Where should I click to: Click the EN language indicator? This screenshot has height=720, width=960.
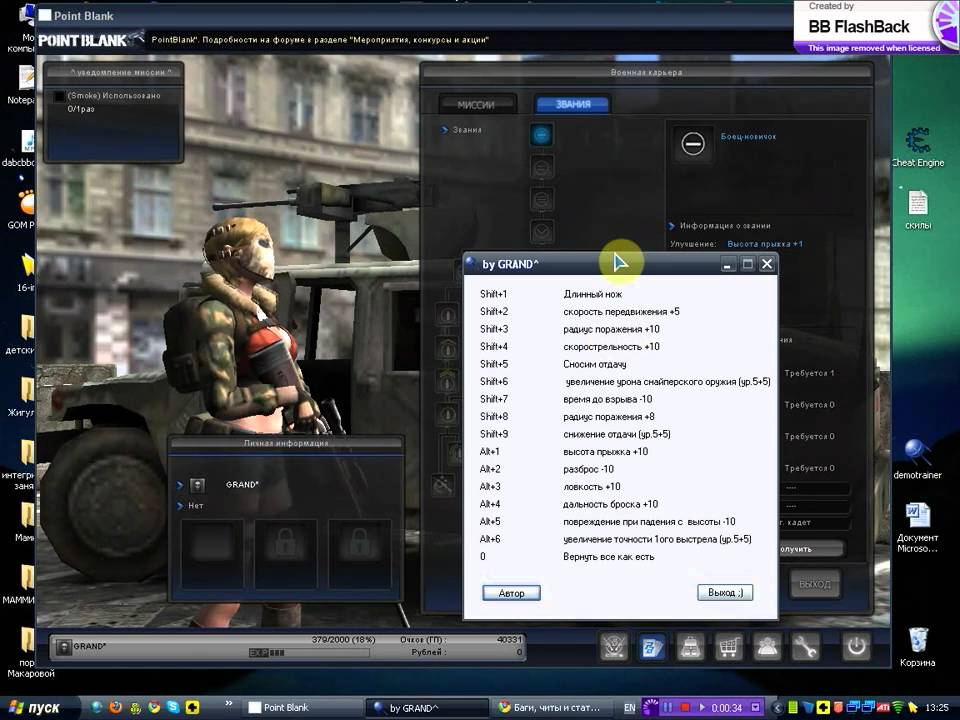629,708
